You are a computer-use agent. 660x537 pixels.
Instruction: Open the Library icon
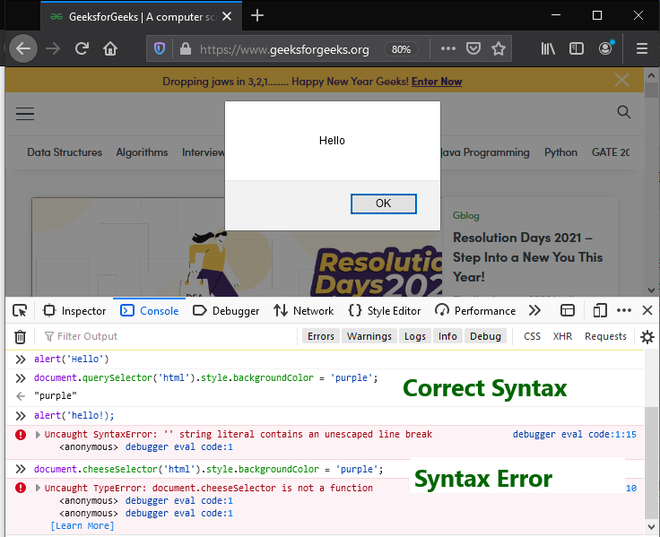pyautogui.click(x=548, y=49)
